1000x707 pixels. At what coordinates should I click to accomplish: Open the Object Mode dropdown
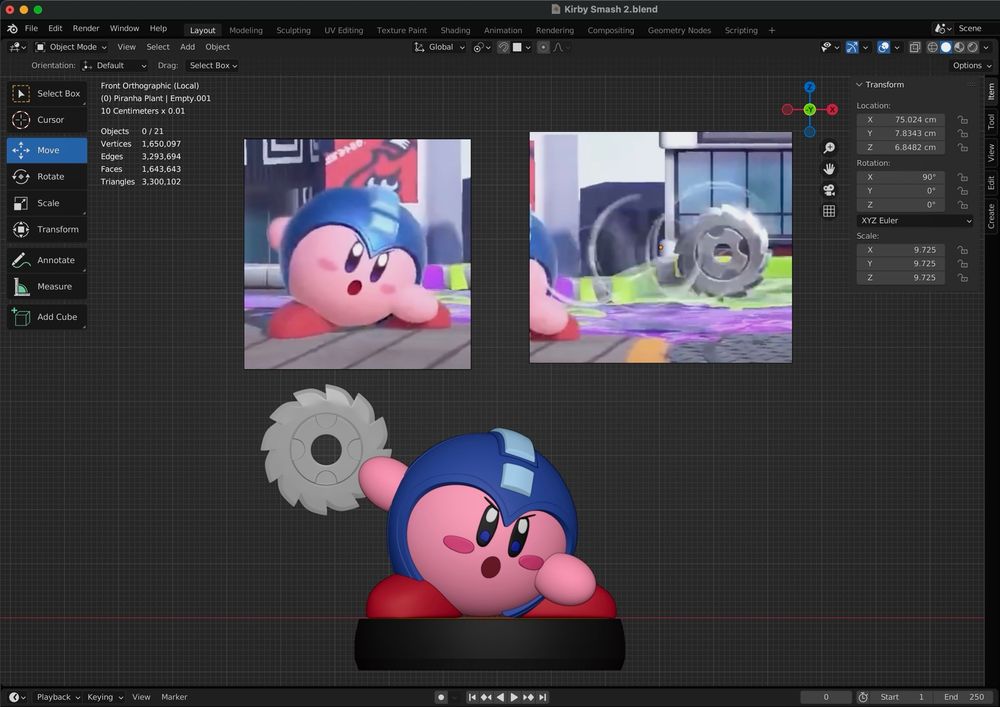(x=71, y=47)
